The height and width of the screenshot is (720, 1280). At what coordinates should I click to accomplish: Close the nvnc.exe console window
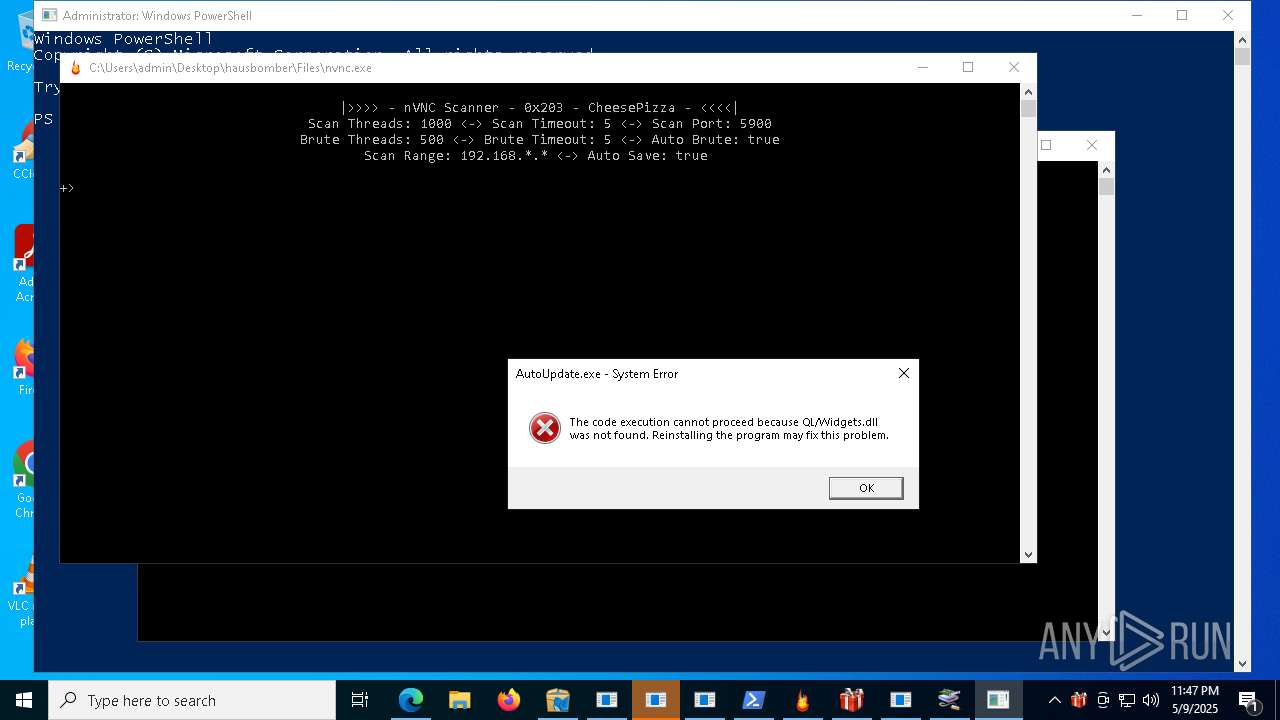point(1014,67)
